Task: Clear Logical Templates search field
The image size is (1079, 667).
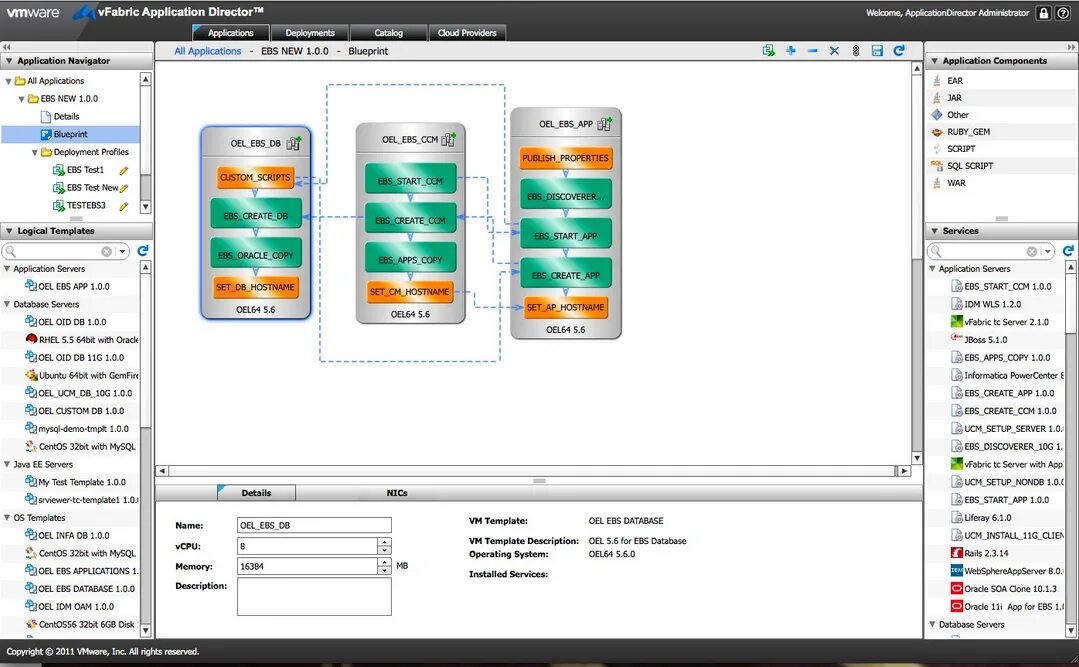Action: click(x=106, y=252)
